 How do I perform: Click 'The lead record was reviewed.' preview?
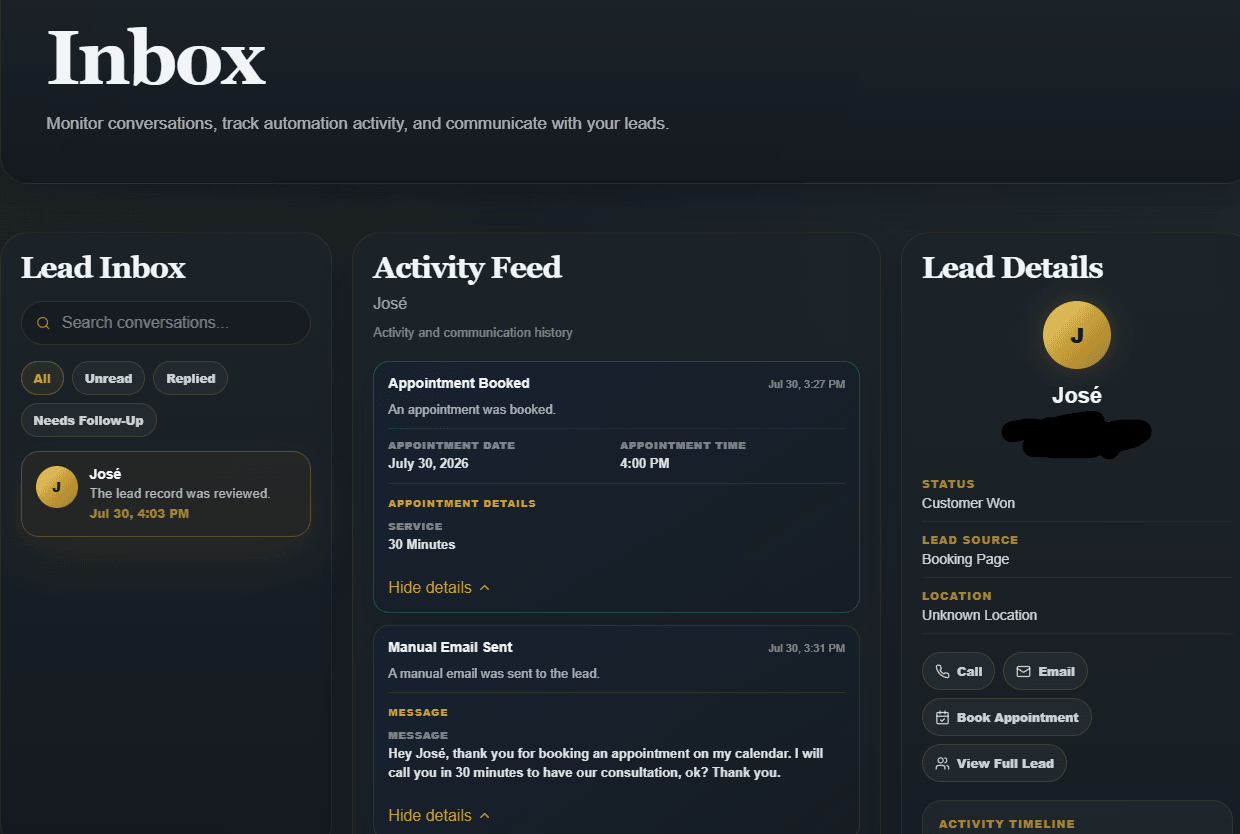pyautogui.click(x=180, y=494)
